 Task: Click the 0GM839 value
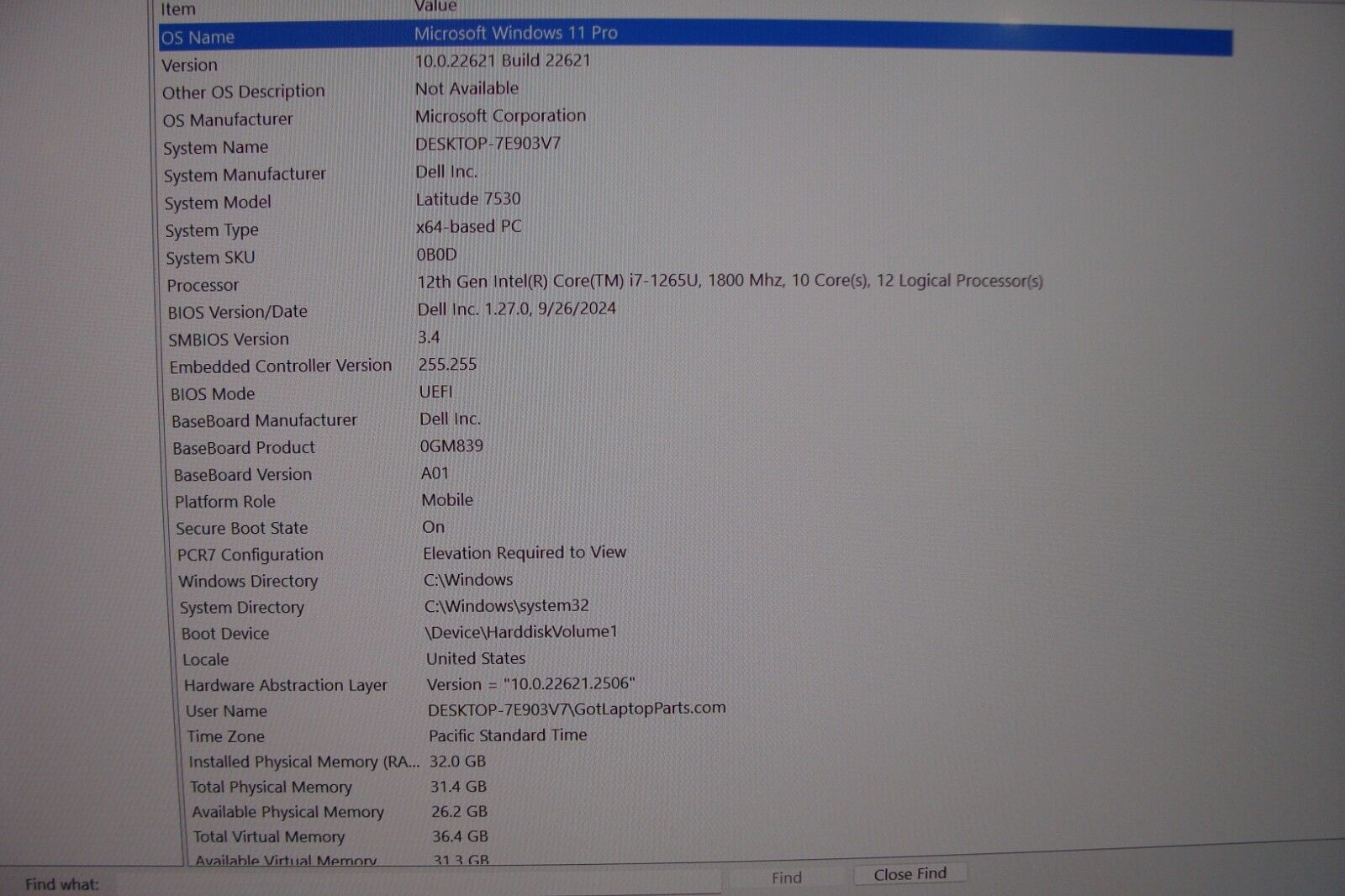(451, 446)
